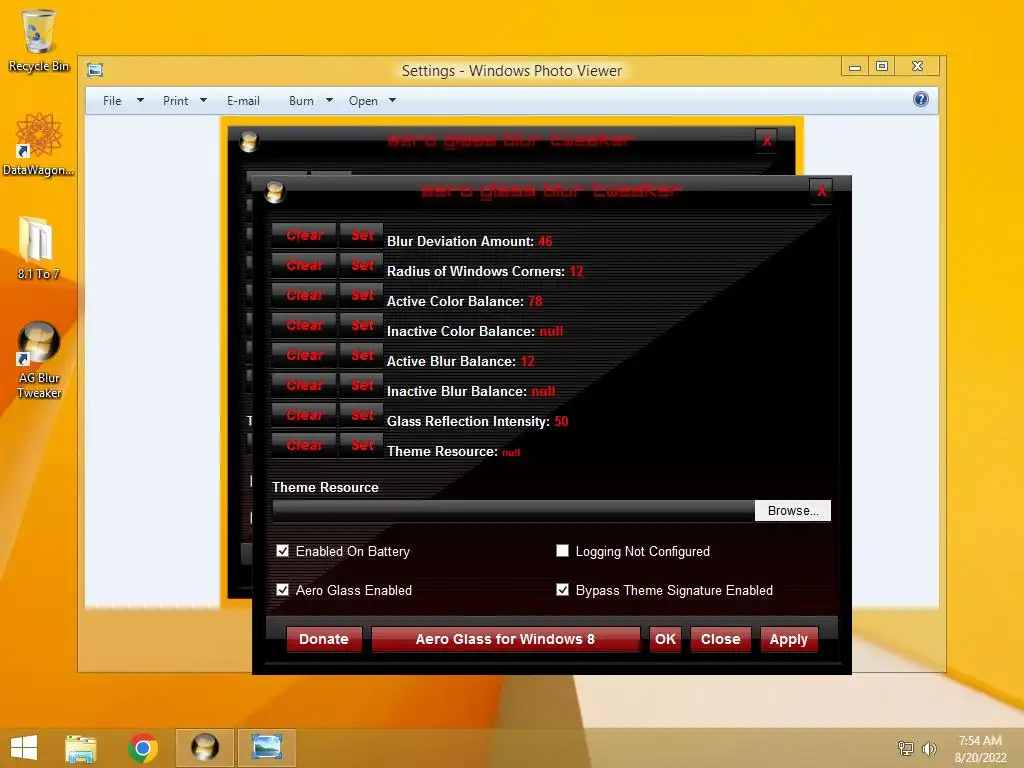Toggle Bypass Theme Signature Enabled checkbox
The image size is (1024, 768).
click(x=562, y=590)
